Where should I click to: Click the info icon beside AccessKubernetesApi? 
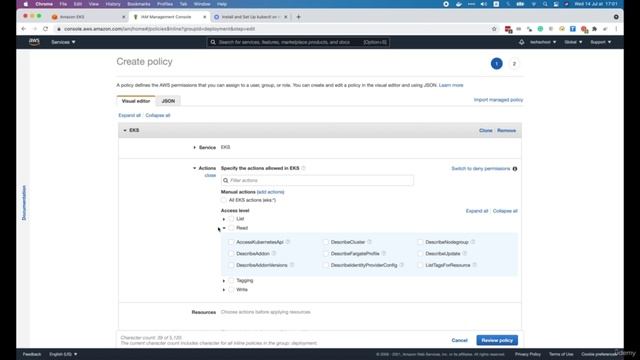(x=288, y=242)
